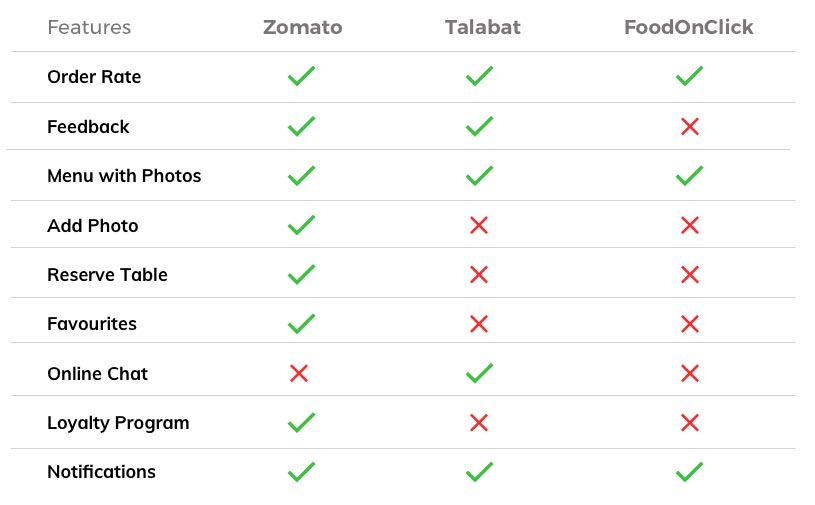Viewport: 815px width, 505px height.
Task: Click FoodOnClick's Menu with Photos checkmark
Action: [x=689, y=175]
